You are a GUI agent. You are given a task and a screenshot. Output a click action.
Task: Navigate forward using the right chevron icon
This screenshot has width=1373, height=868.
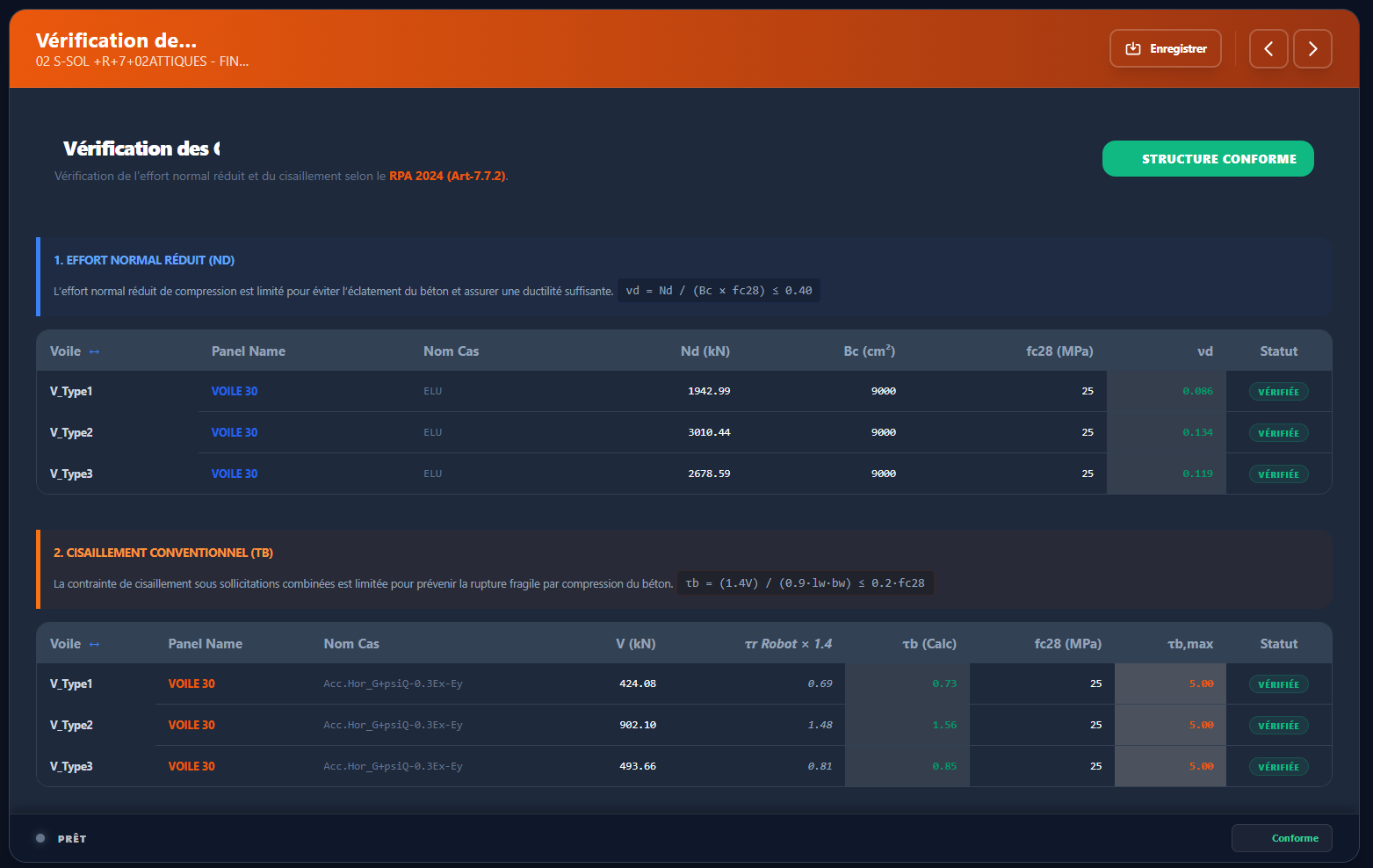click(1312, 48)
